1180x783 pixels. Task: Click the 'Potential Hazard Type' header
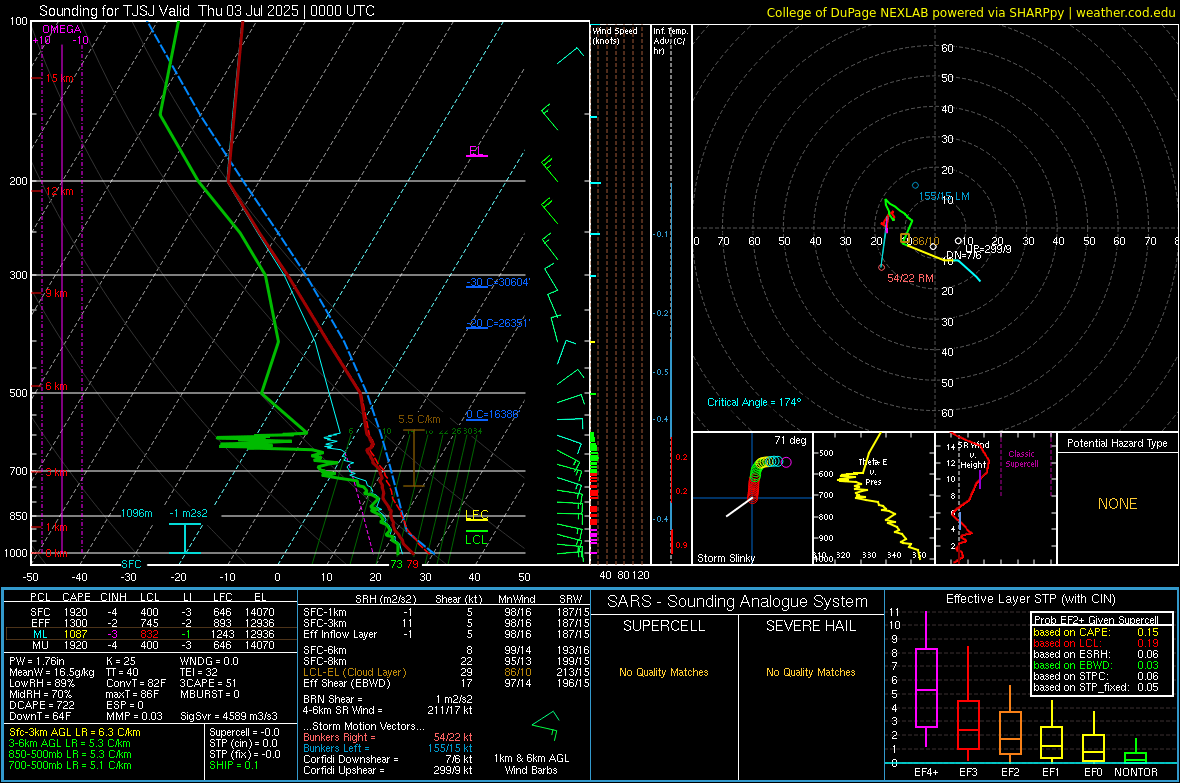1117,443
